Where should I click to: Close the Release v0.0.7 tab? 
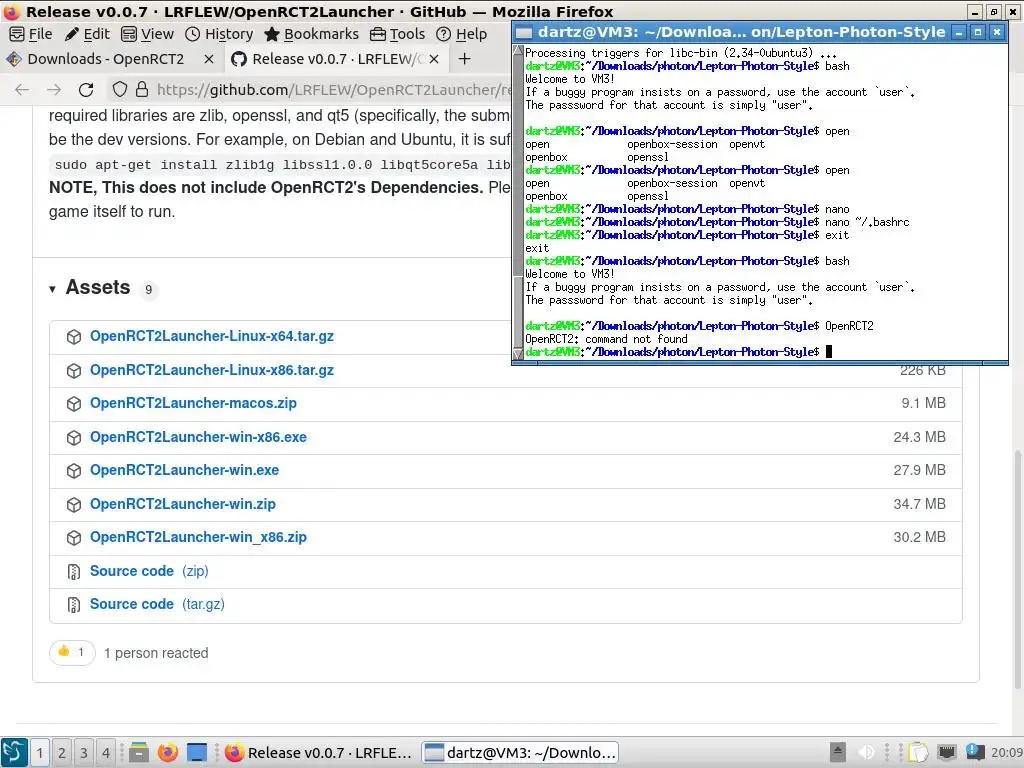[434, 59]
